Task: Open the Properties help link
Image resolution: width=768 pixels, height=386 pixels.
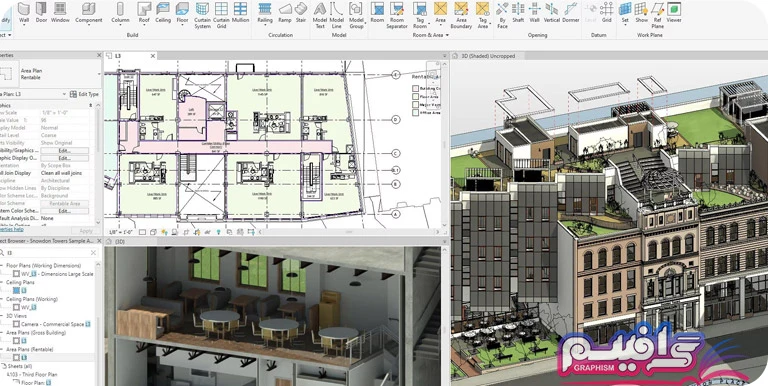Action: coord(11,229)
